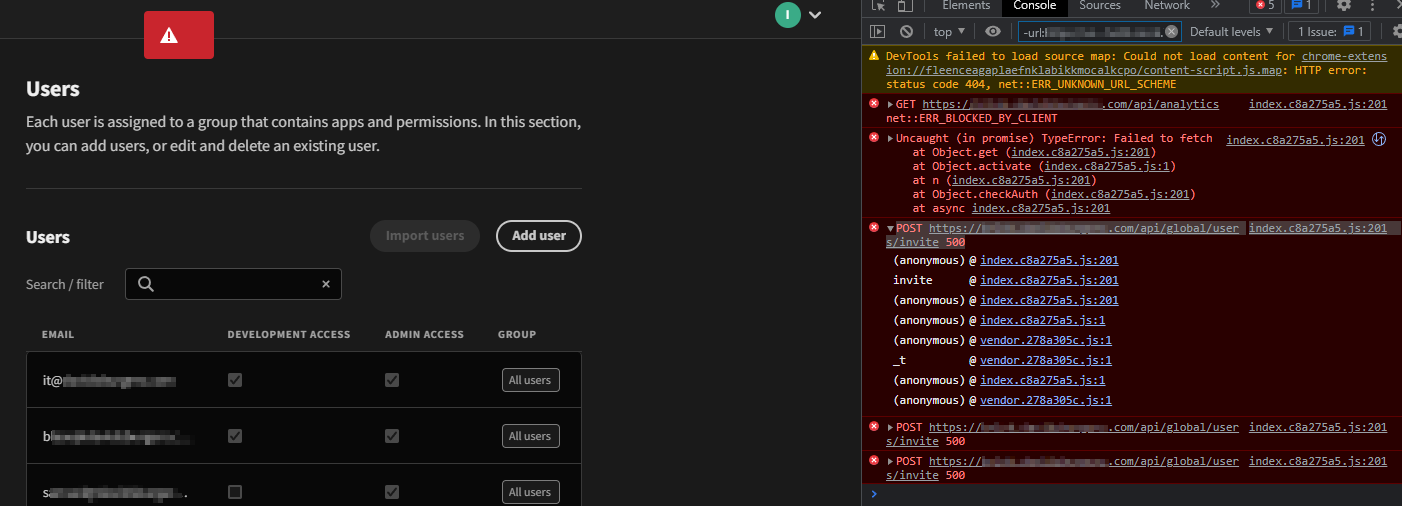Click the red error icon of GET analytics entry
The width and height of the screenshot is (1402, 506).
tap(874, 104)
